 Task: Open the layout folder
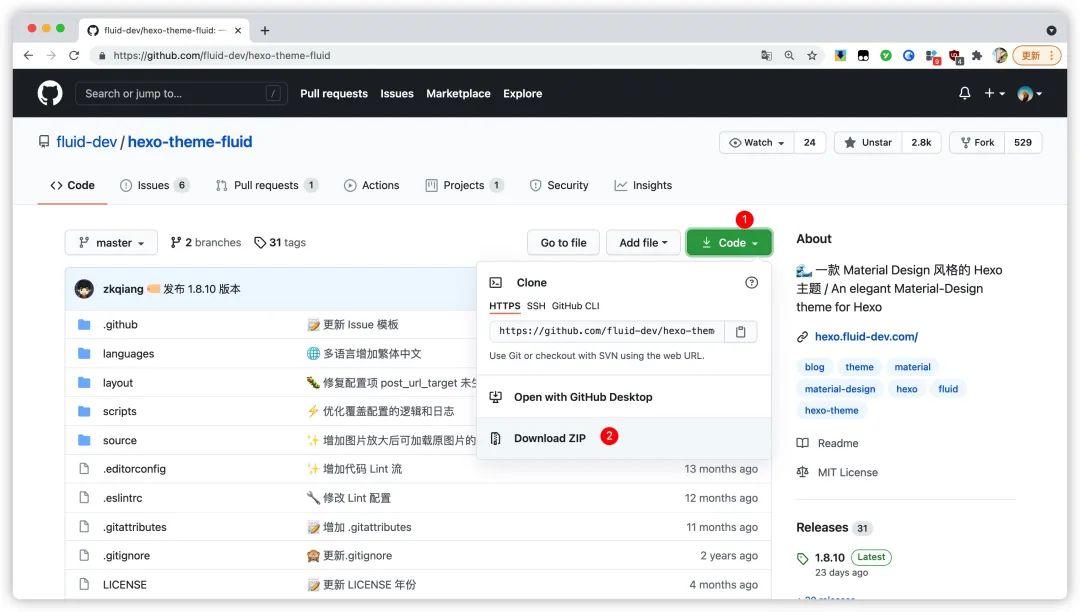pyautogui.click(x=118, y=383)
